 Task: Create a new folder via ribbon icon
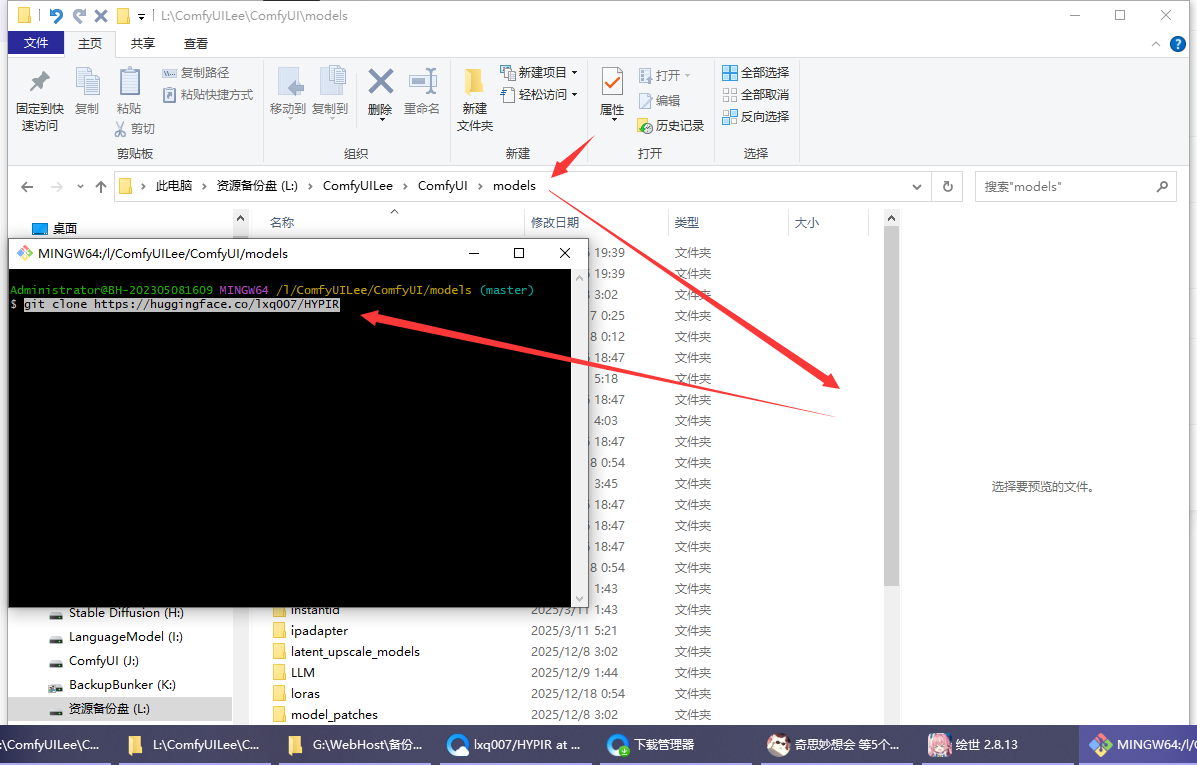[475, 83]
